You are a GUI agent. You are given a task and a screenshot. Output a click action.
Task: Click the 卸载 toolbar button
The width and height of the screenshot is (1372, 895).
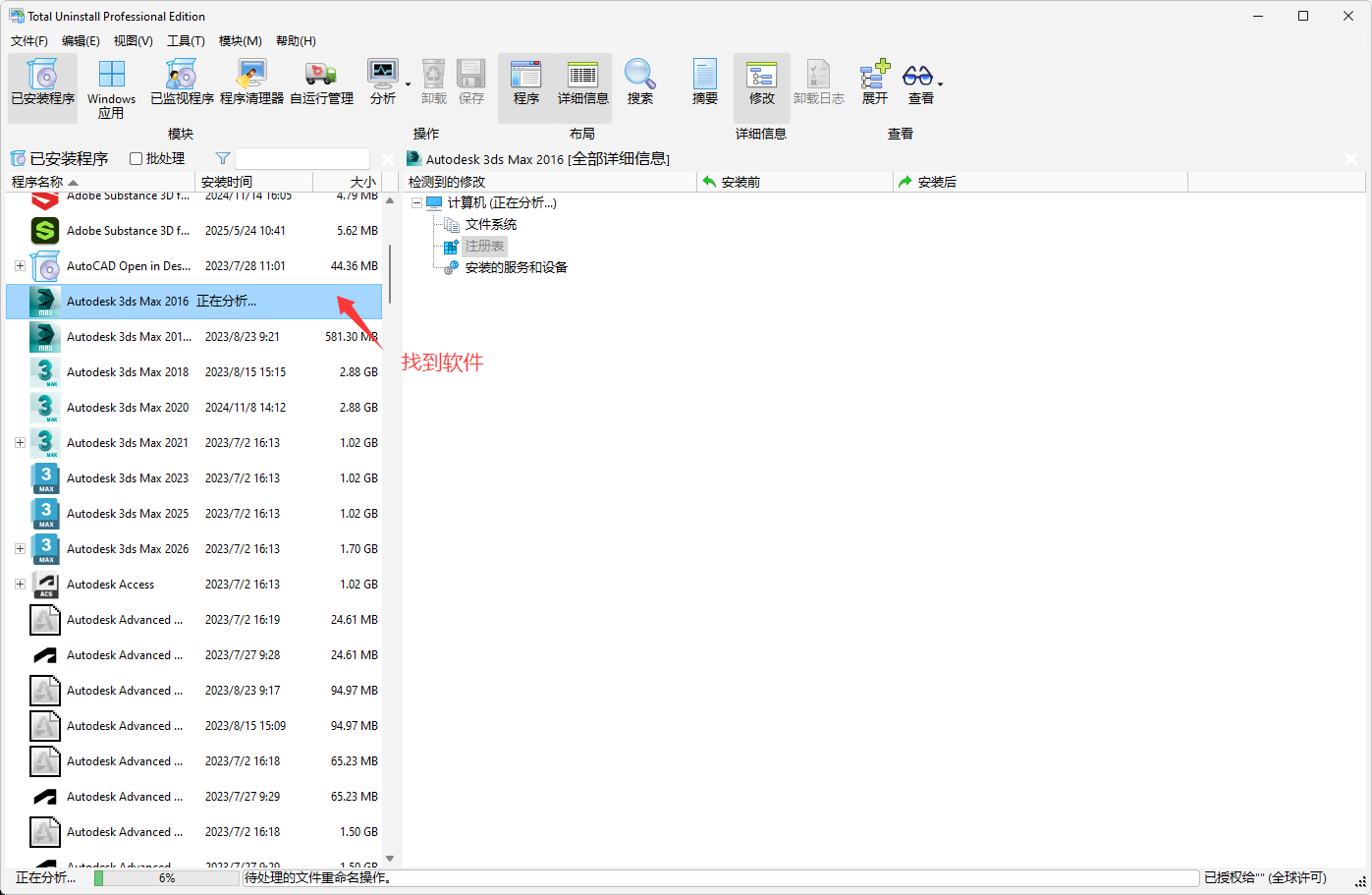tap(433, 83)
